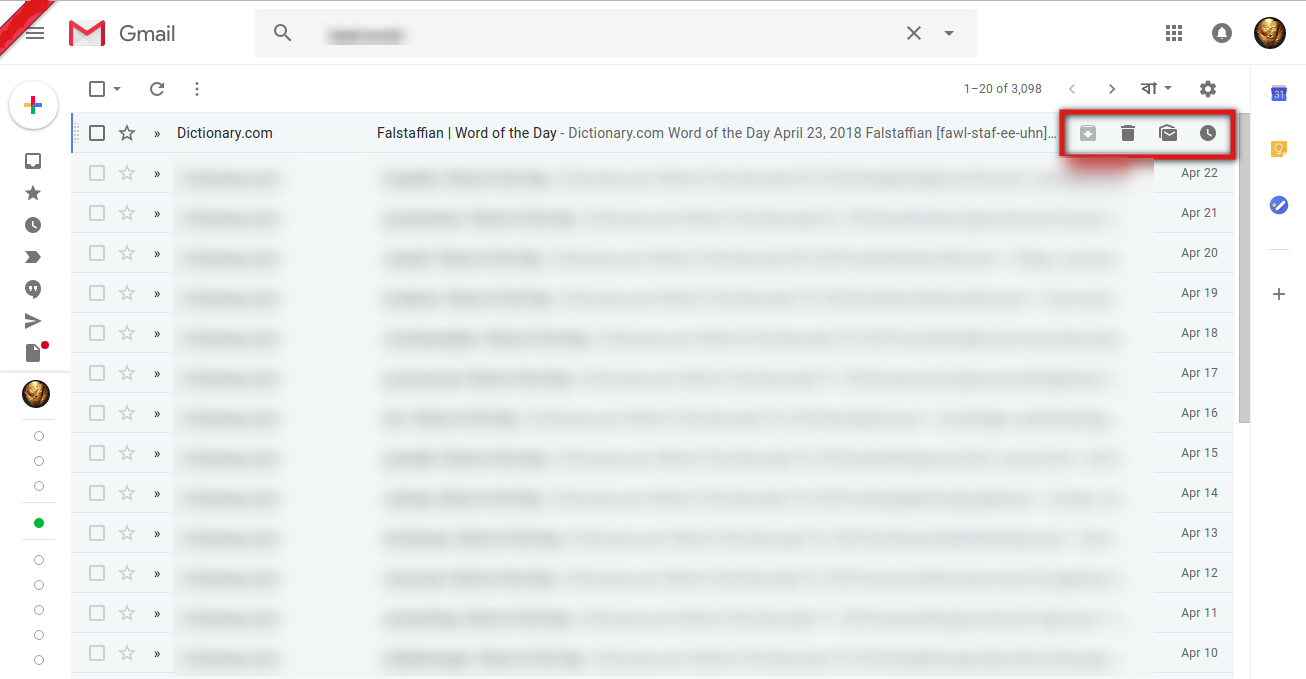The image size is (1306, 679).
Task: Open the main menu hamburger
Action: [x=35, y=33]
